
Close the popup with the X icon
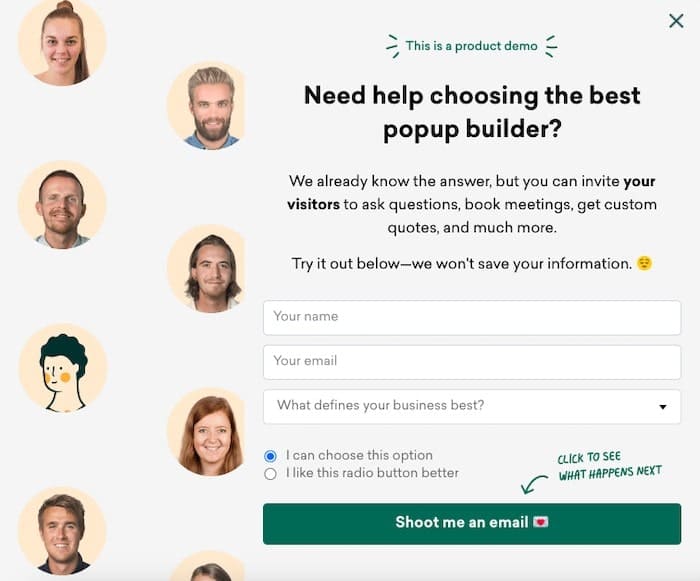[676, 21]
